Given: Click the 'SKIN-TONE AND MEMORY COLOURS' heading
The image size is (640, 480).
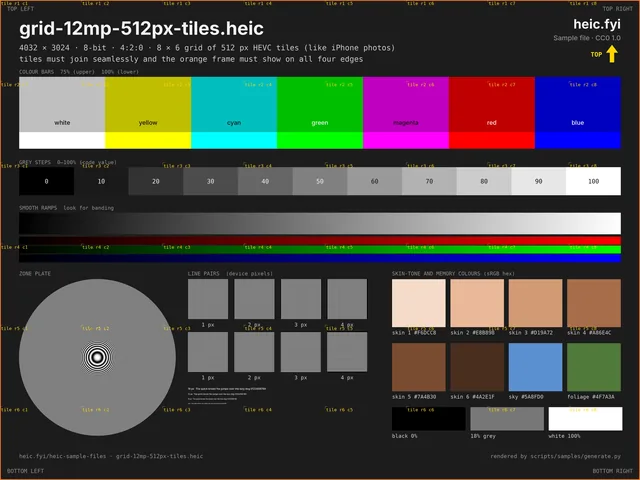Looking at the screenshot, I should coord(453,273).
